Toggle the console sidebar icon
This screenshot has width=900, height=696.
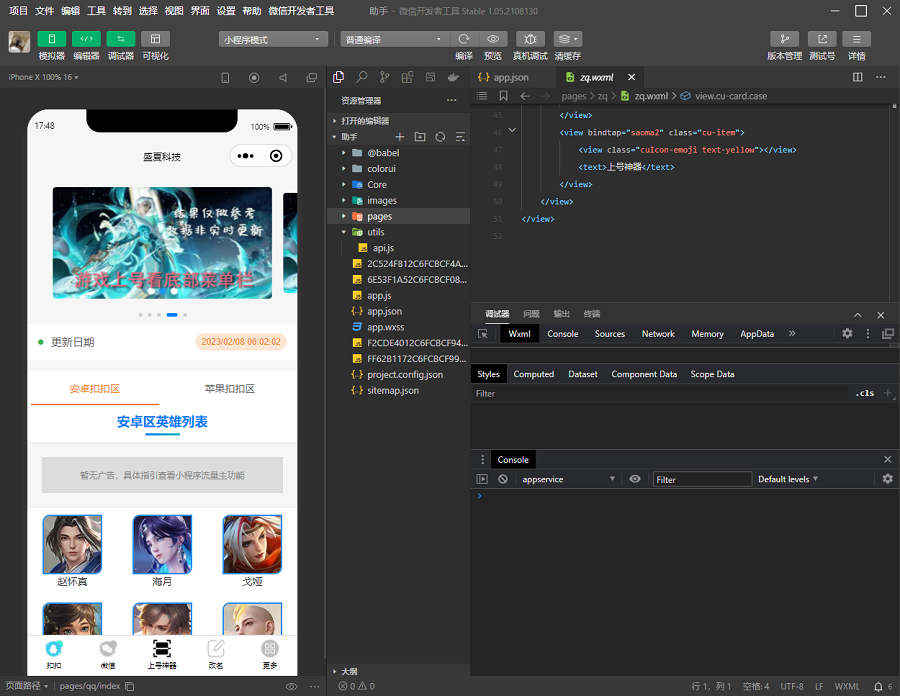pyautogui.click(x=482, y=479)
